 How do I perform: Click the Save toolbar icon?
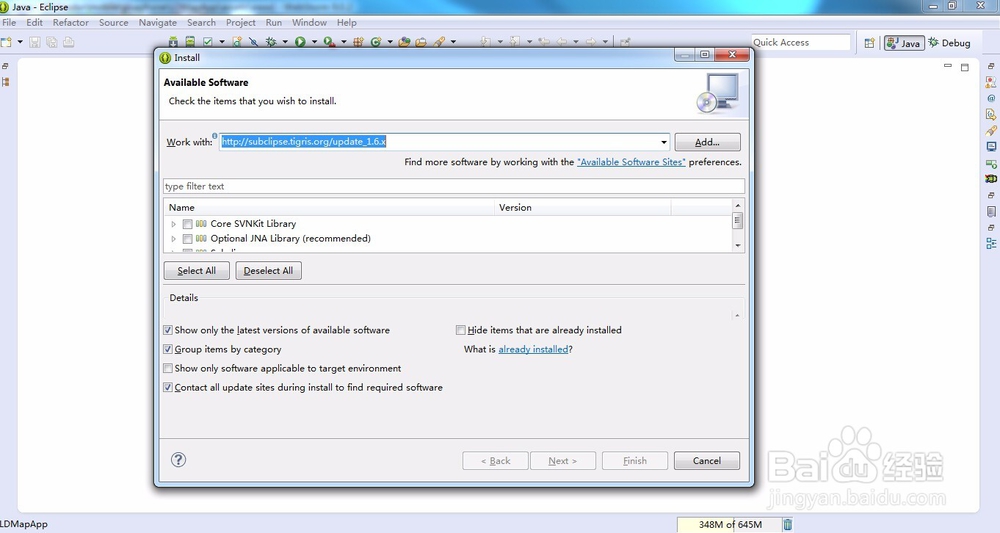(x=34, y=42)
